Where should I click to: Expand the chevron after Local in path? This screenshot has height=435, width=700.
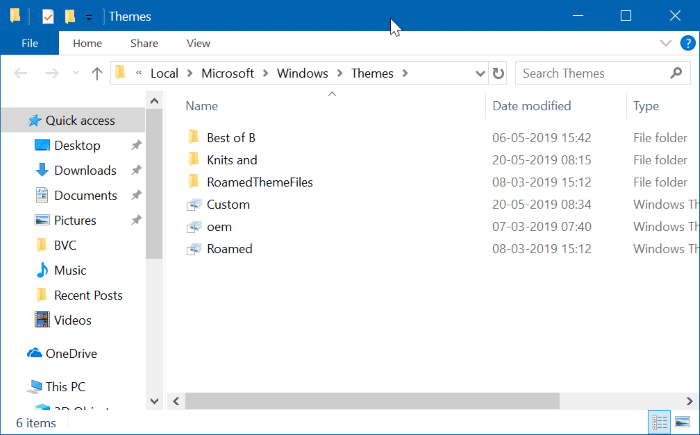click(190, 73)
